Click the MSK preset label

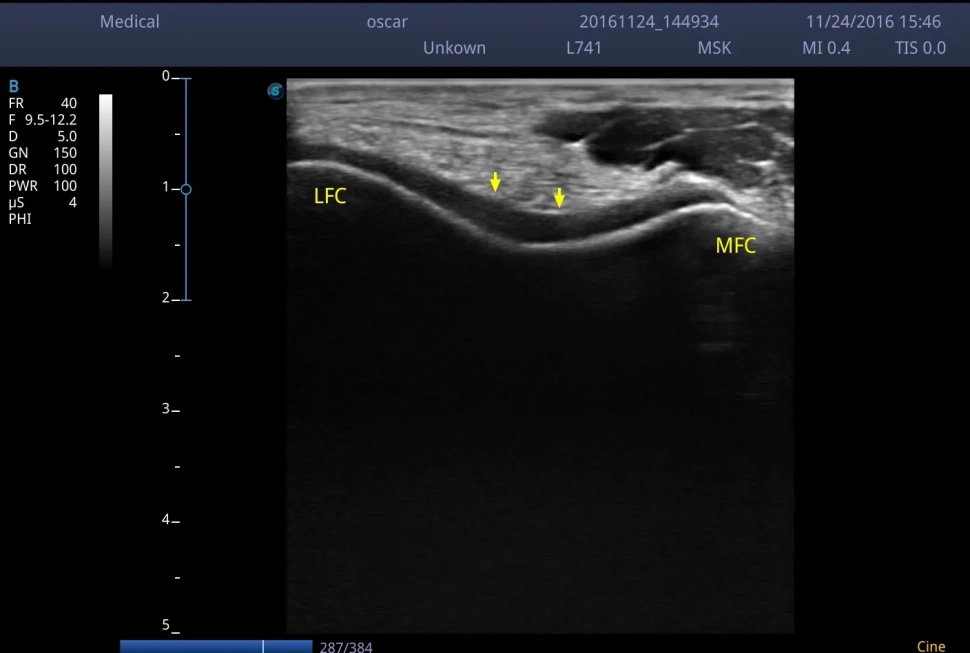coord(715,48)
